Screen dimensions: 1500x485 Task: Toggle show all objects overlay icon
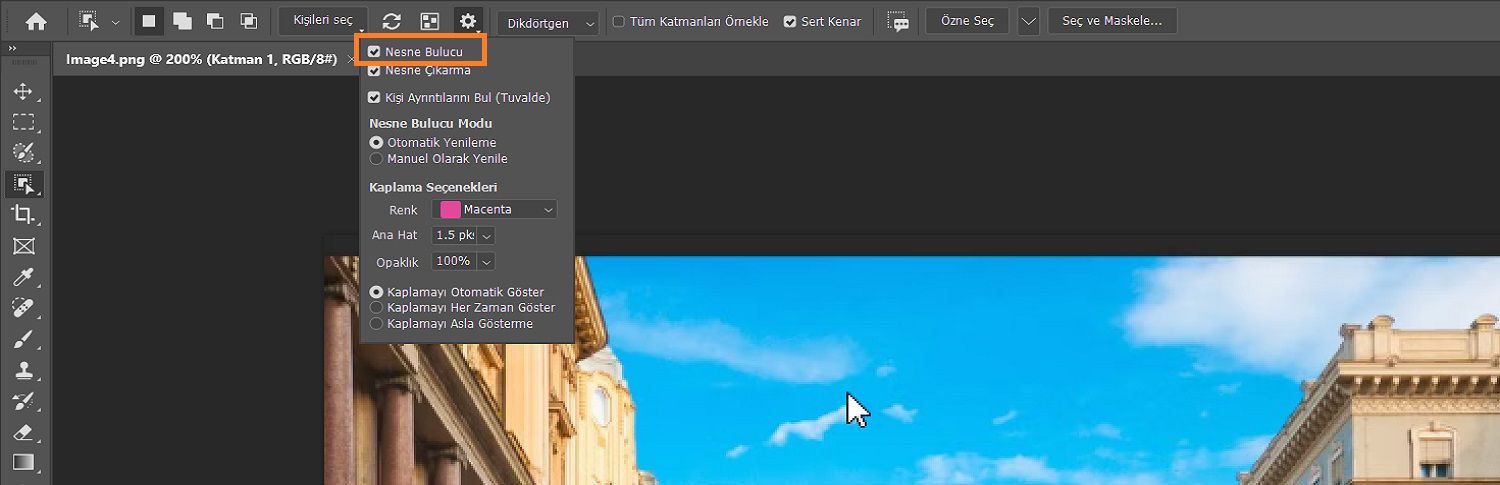tap(429, 21)
